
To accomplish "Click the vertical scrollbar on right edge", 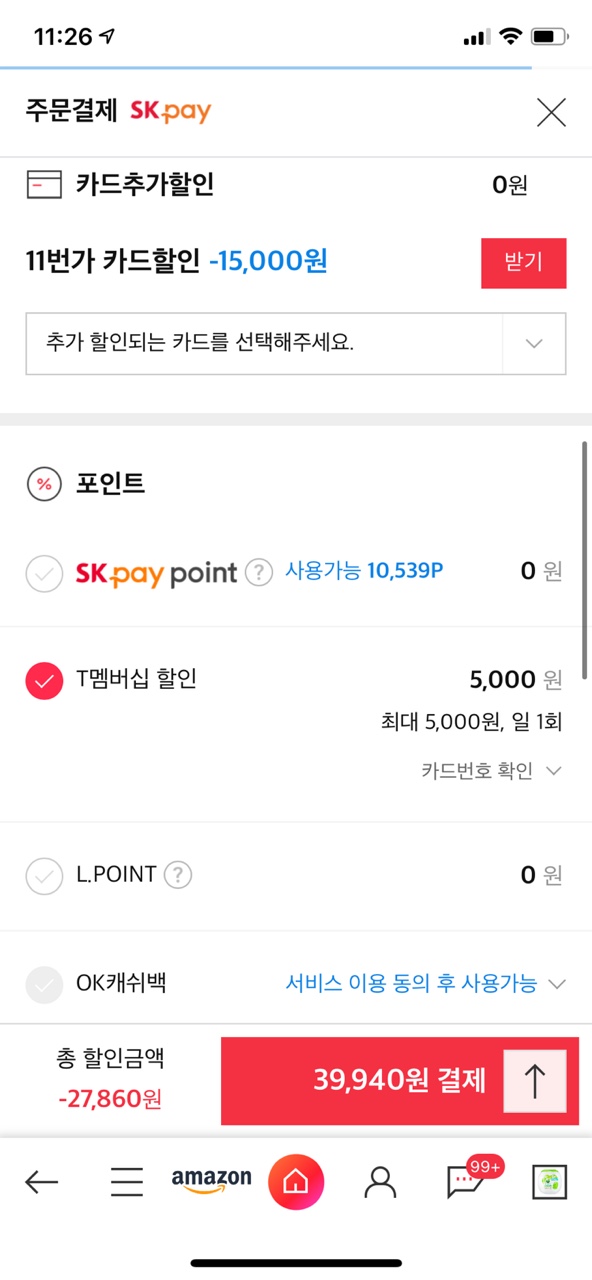I will (x=585, y=560).
